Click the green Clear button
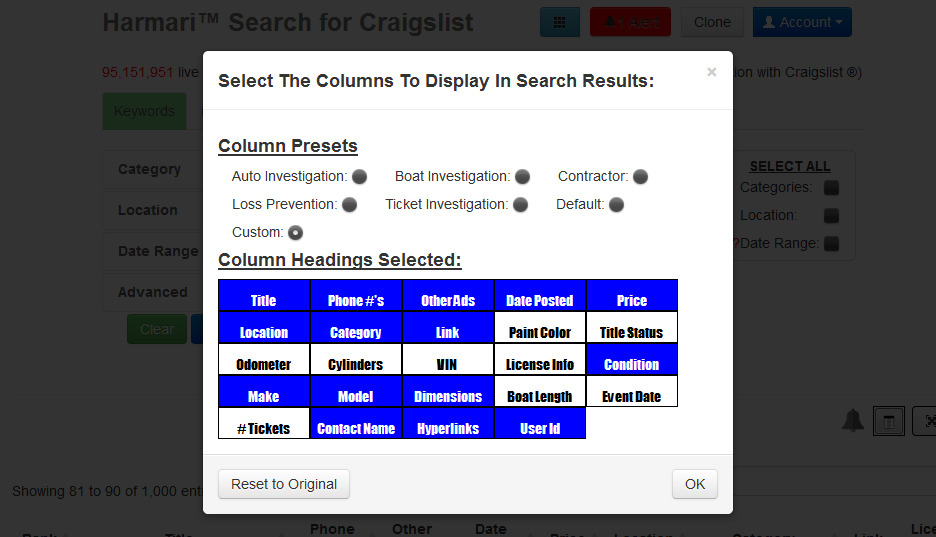This screenshot has height=537, width=936. 157,329
